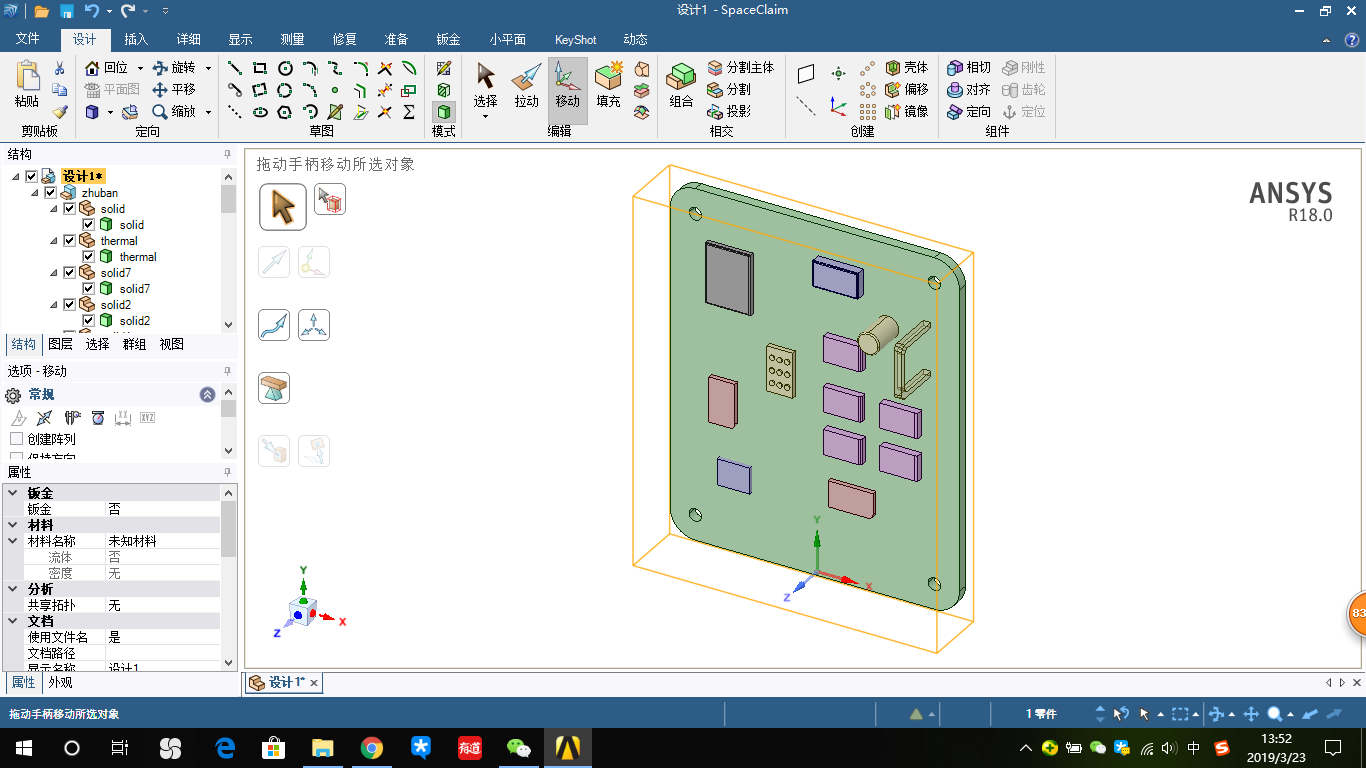Uncheck visibility of the thermal body
Viewport: 1366px width, 768px height.
tap(88, 256)
